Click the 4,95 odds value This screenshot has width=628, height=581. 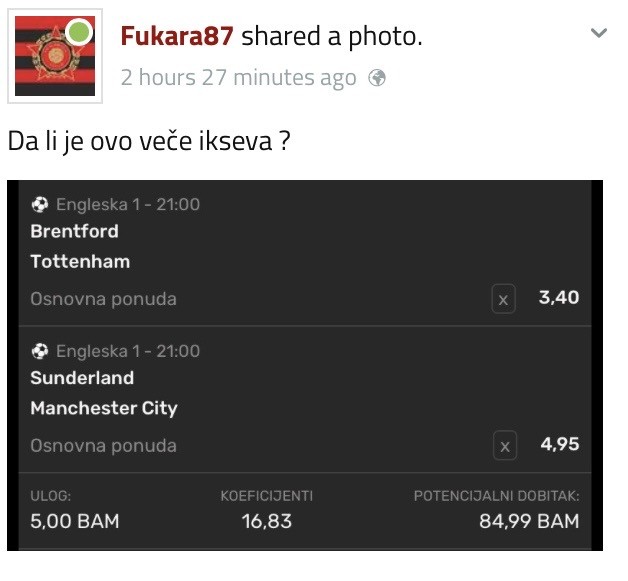[560, 444]
